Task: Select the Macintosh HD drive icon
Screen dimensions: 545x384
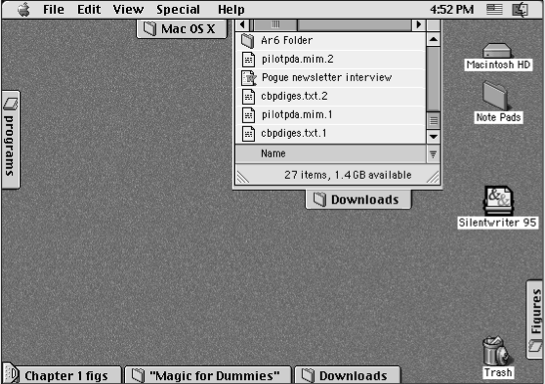Action: tap(497, 51)
